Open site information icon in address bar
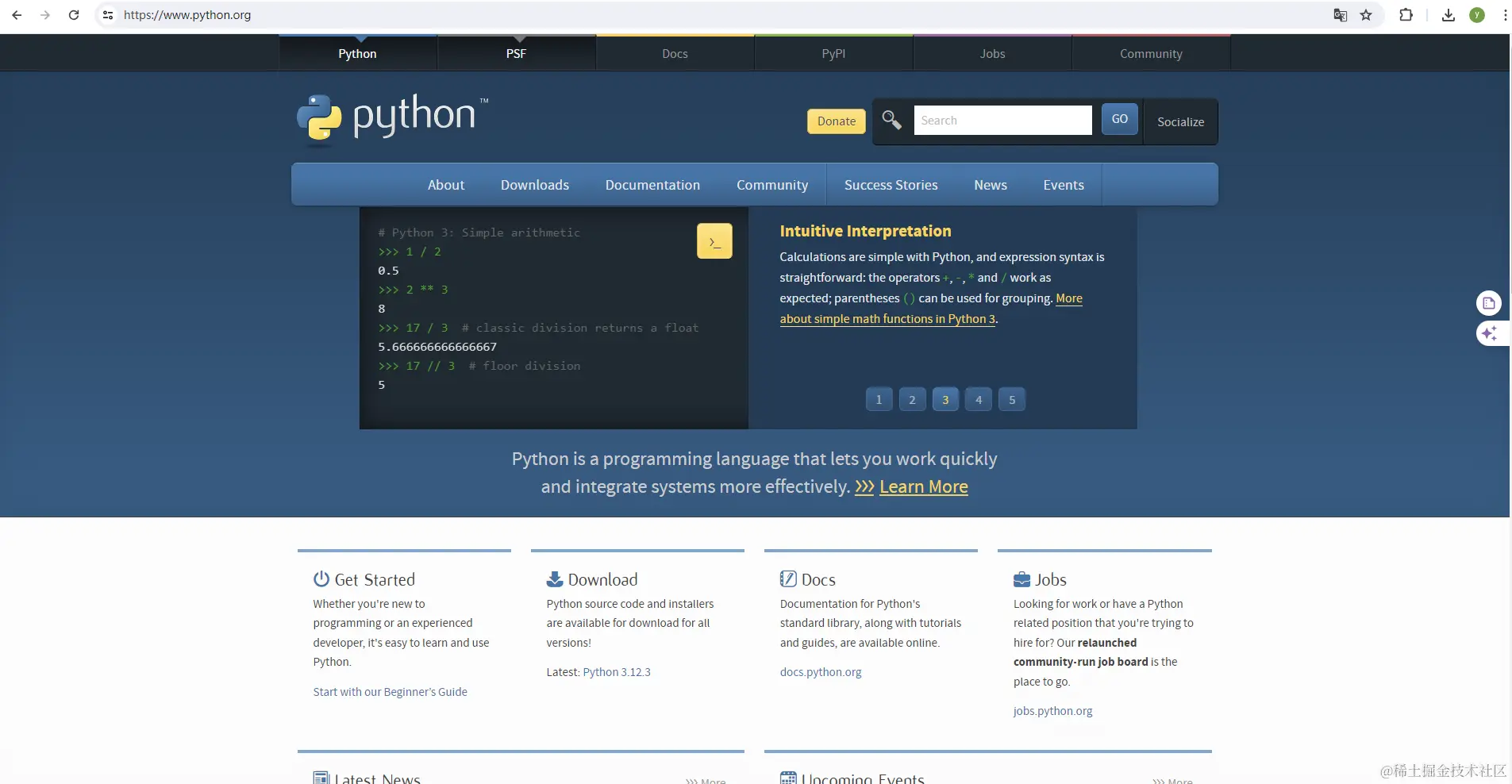 [108, 15]
